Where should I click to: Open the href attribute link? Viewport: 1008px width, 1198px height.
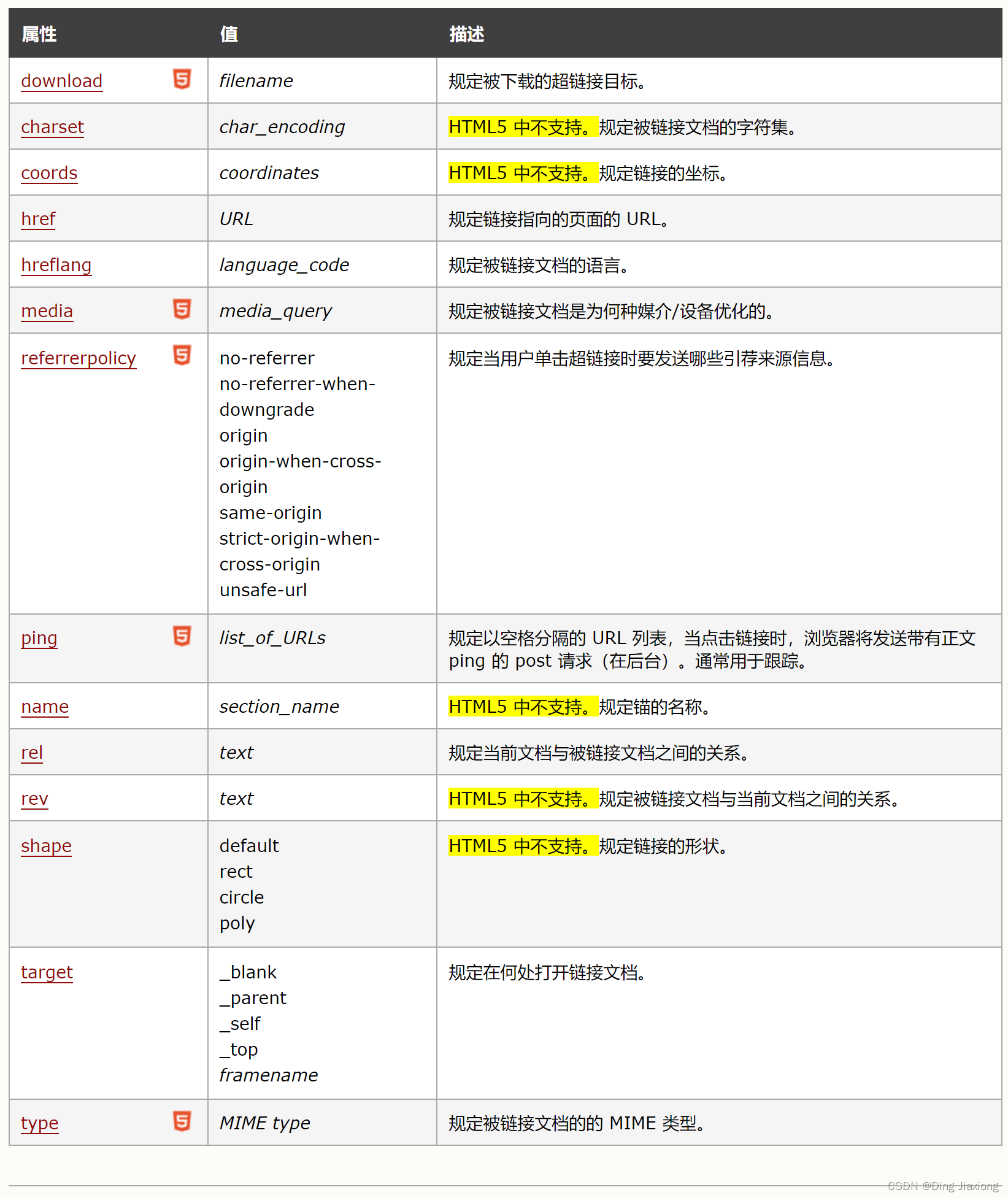38,219
